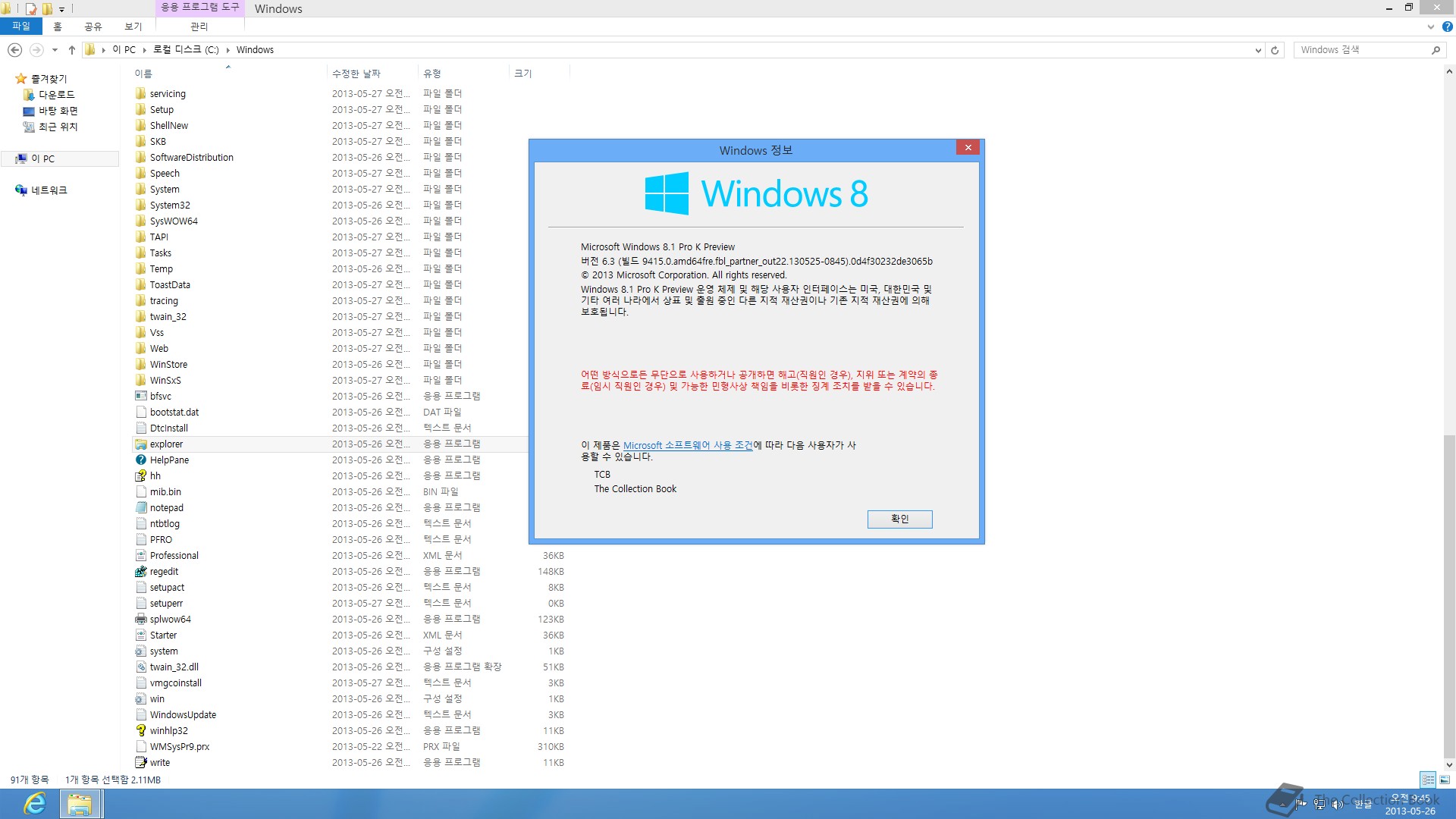Select the WMSysPr9.prx file
1456x819 pixels.
[180, 747]
